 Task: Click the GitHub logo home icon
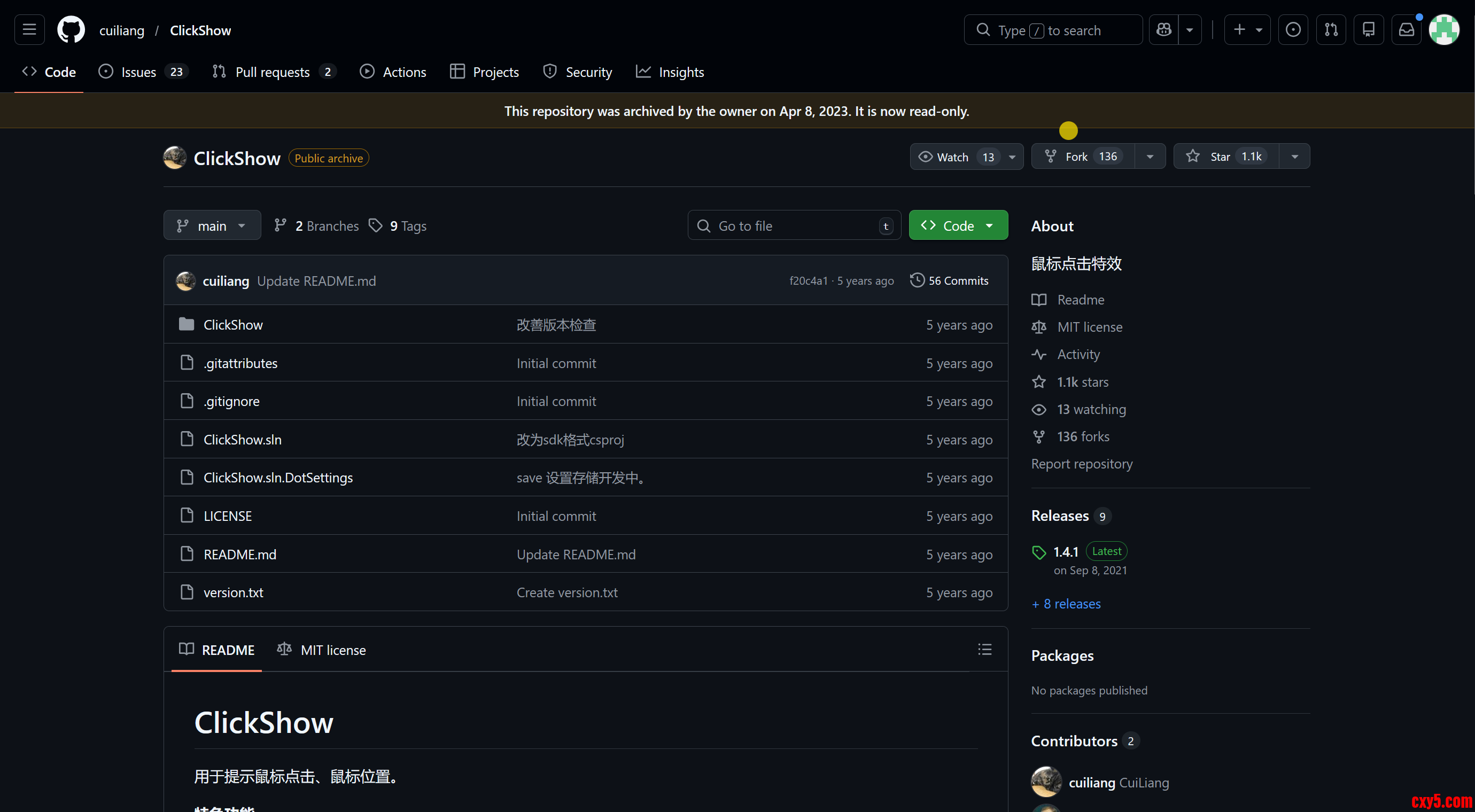tap(71, 30)
